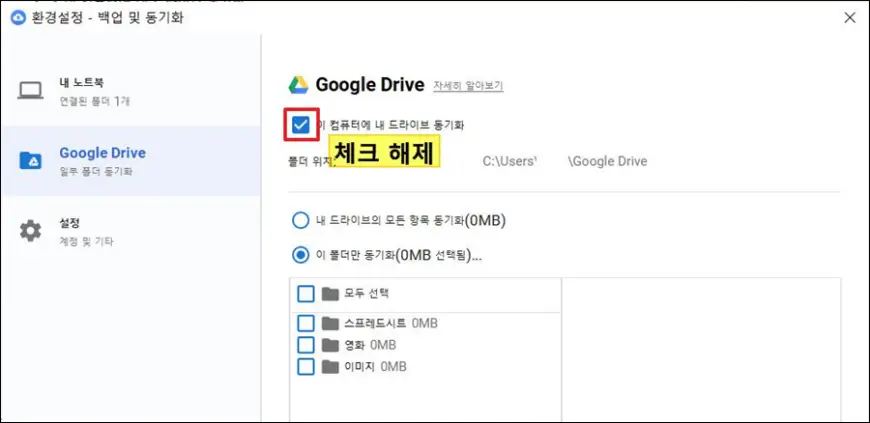Select 내 드라이브의 모든 항목 동기화 radio option
Screen dimensions: 870x423
pos(300,220)
